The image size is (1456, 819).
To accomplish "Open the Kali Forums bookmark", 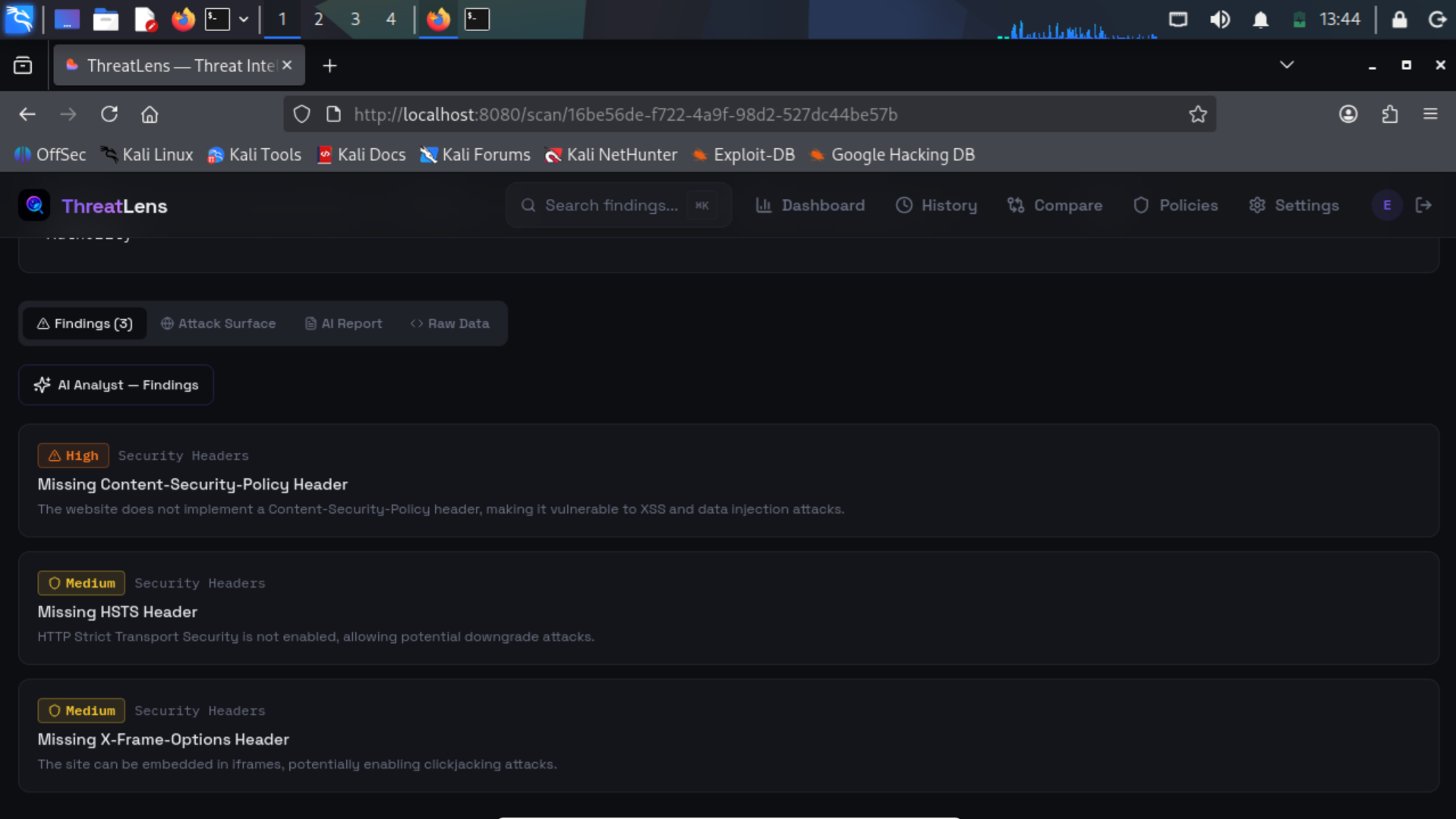I will point(476,155).
